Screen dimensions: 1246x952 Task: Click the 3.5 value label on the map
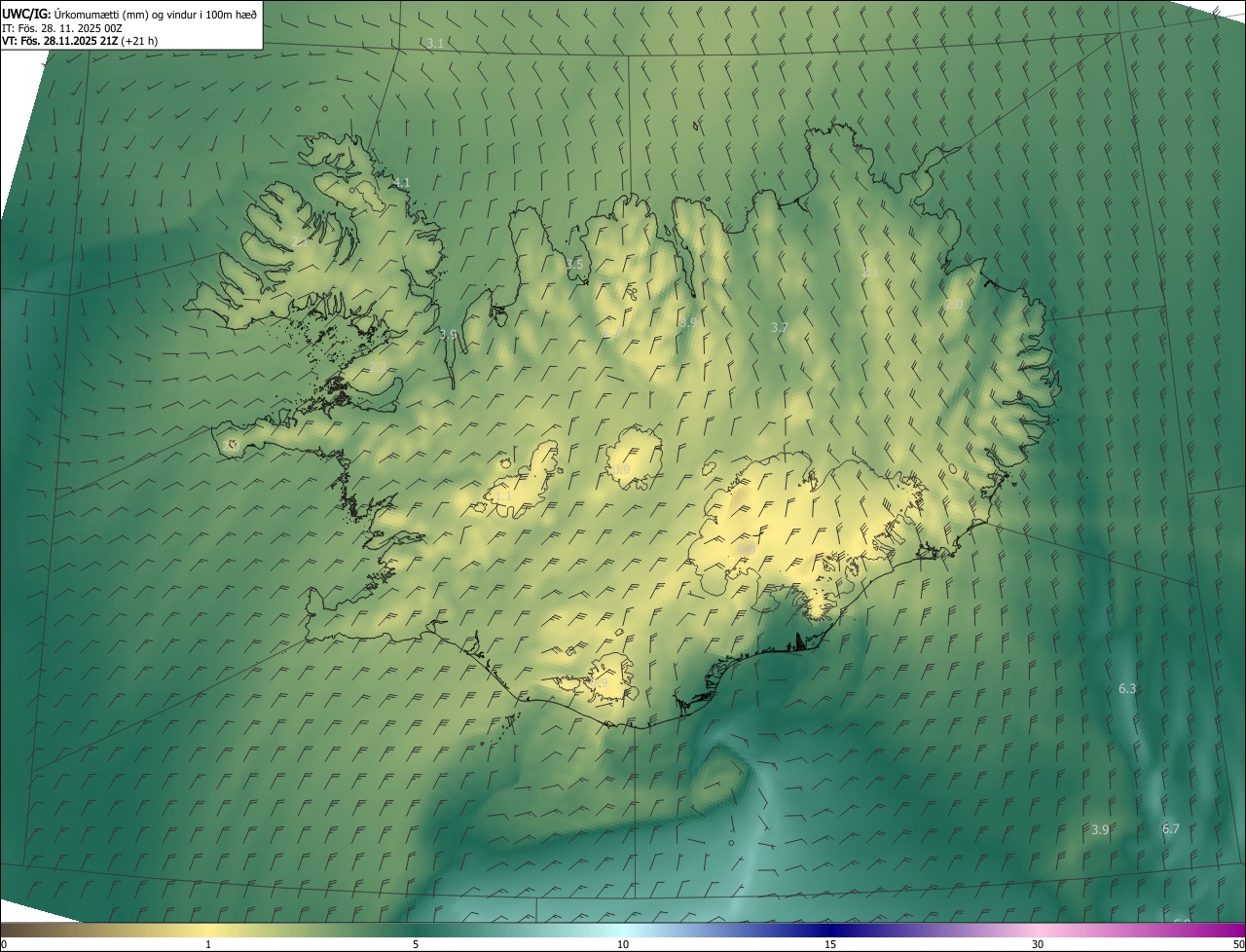click(x=574, y=265)
